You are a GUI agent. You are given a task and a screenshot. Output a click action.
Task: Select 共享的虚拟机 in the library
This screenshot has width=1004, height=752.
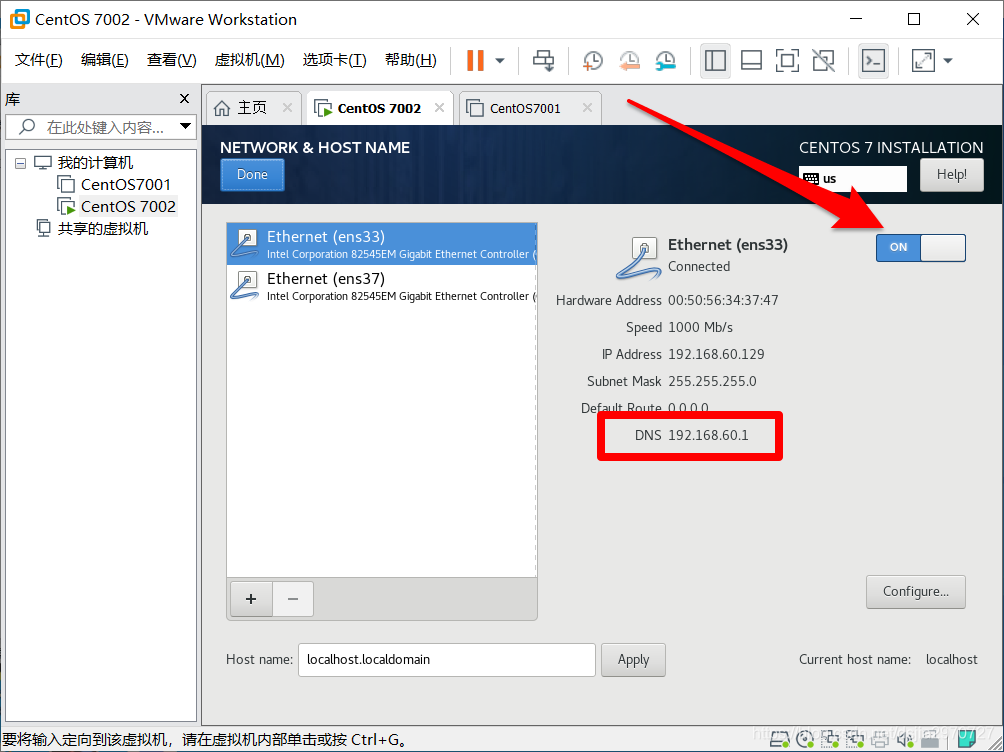102,229
